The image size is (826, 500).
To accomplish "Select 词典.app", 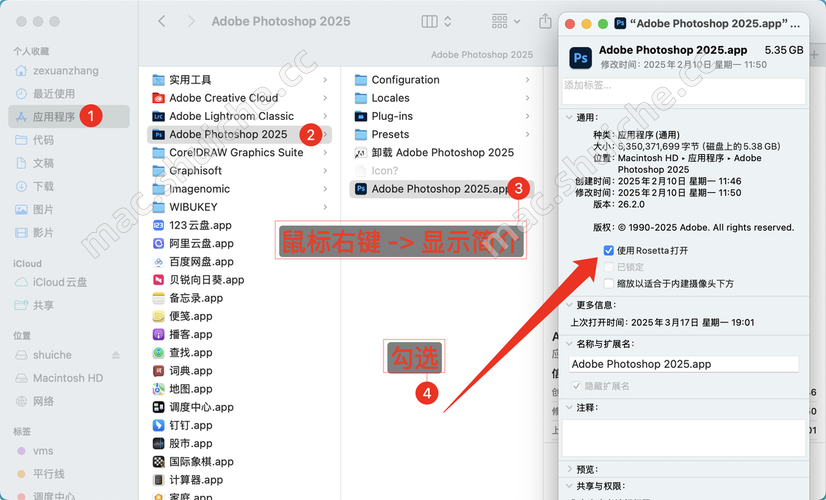I will (239, 371).
